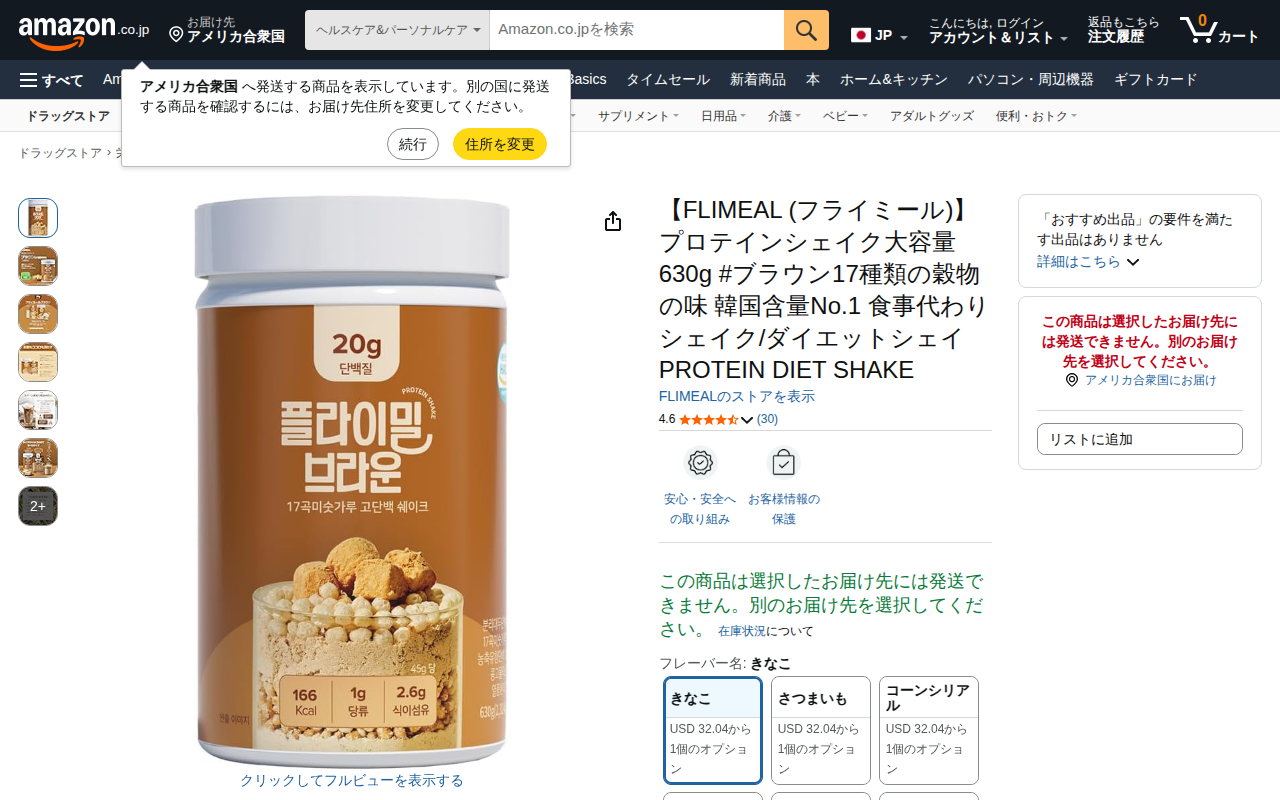1280x800 pixels.
Task: Expand 詳細はこちら chevron in offer box
Action: tap(1133, 262)
